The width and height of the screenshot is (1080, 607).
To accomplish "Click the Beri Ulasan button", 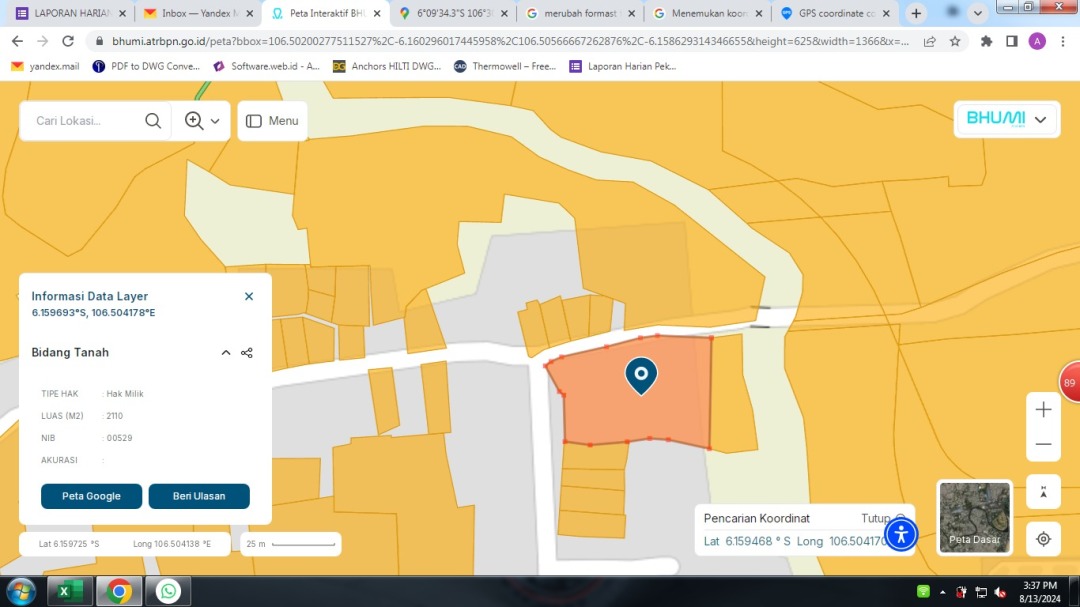I will pyautogui.click(x=199, y=496).
